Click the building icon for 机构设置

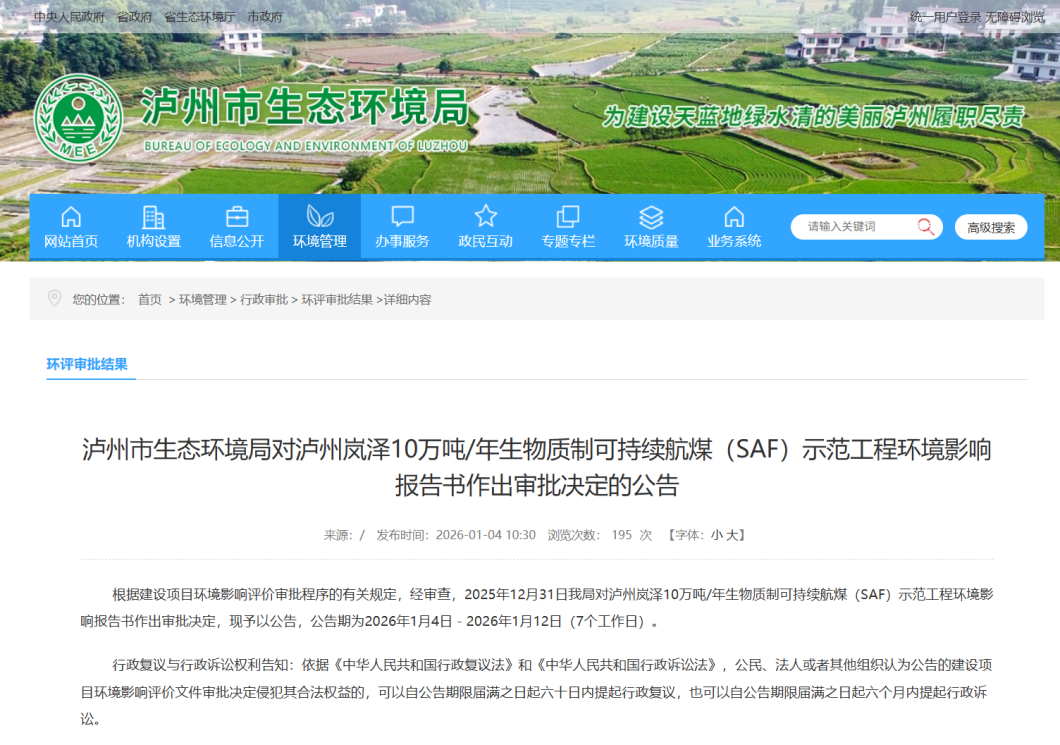154,217
